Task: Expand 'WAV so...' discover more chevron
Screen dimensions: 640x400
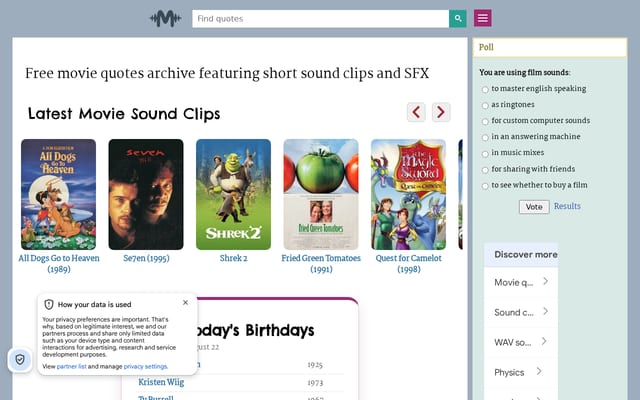Action: [x=544, y=341]
